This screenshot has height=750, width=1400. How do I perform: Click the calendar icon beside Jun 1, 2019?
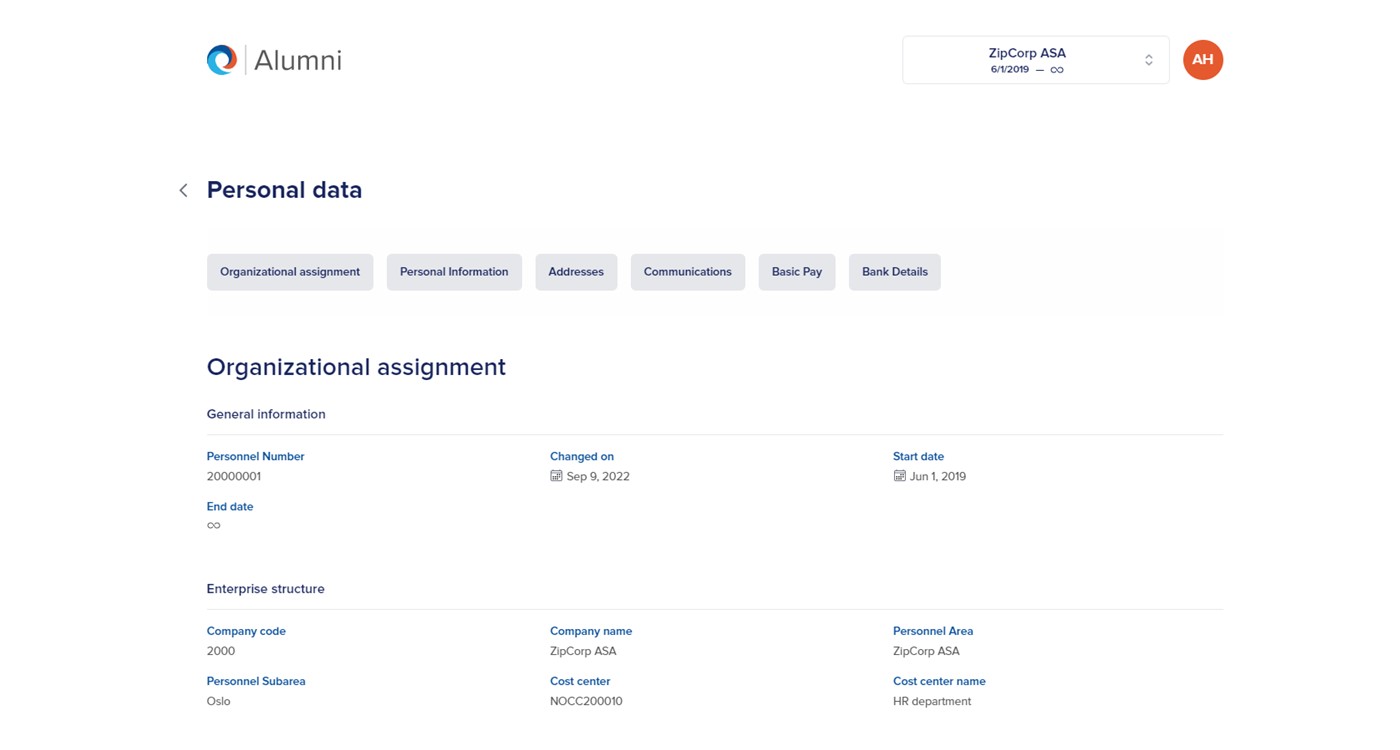tap(899, 476)
